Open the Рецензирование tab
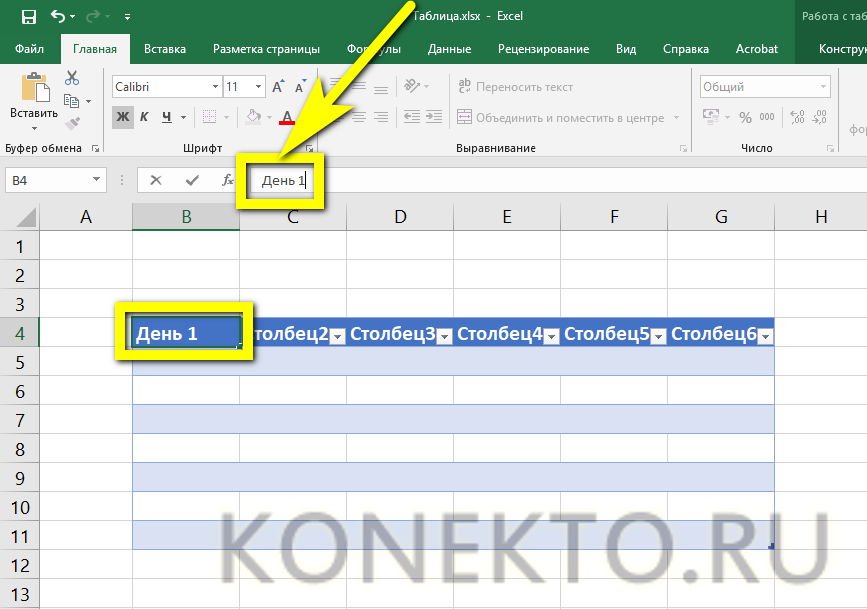The image size is (867, 609). point(546,49)
